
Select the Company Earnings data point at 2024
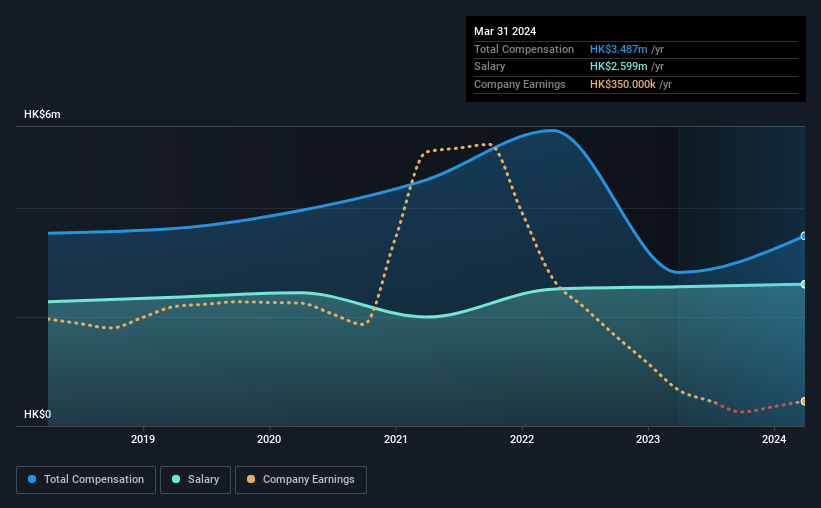pyautogui.click(x=804, y=401)
